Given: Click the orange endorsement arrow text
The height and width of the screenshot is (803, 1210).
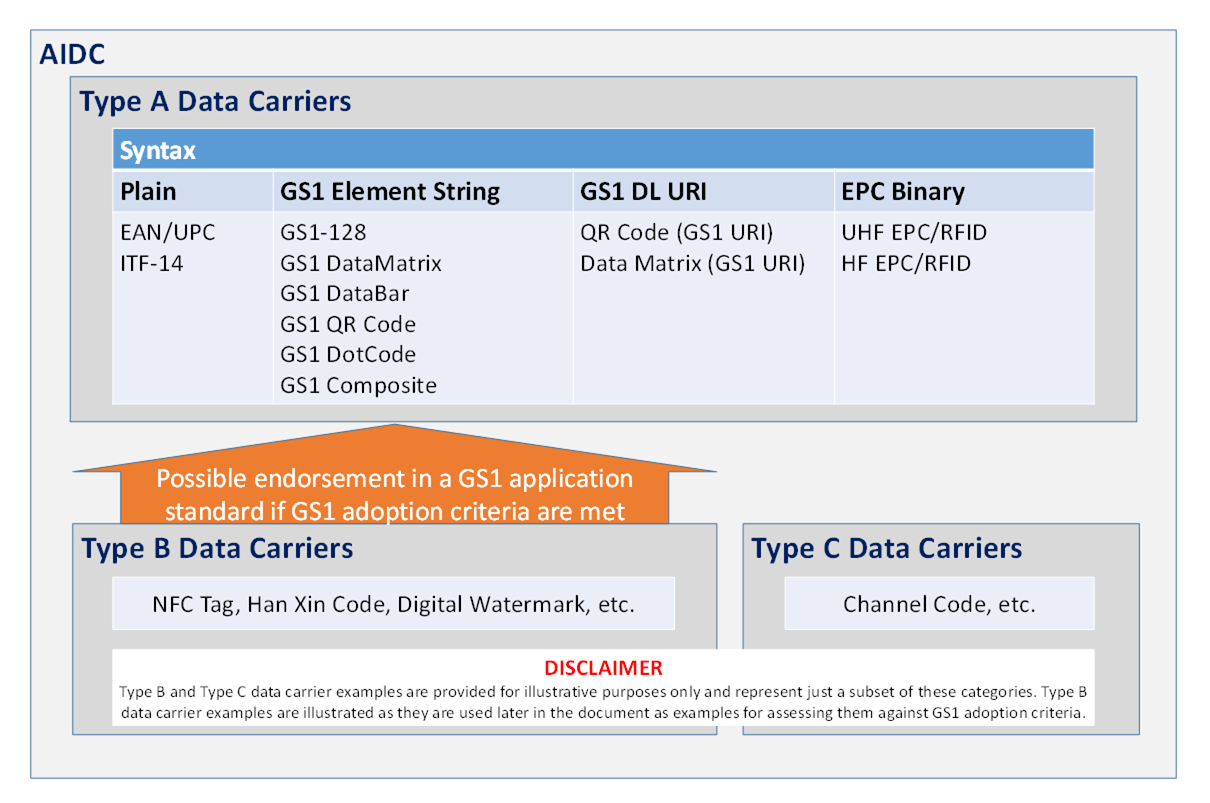Looking at the screenshot, I should [395, 495].
